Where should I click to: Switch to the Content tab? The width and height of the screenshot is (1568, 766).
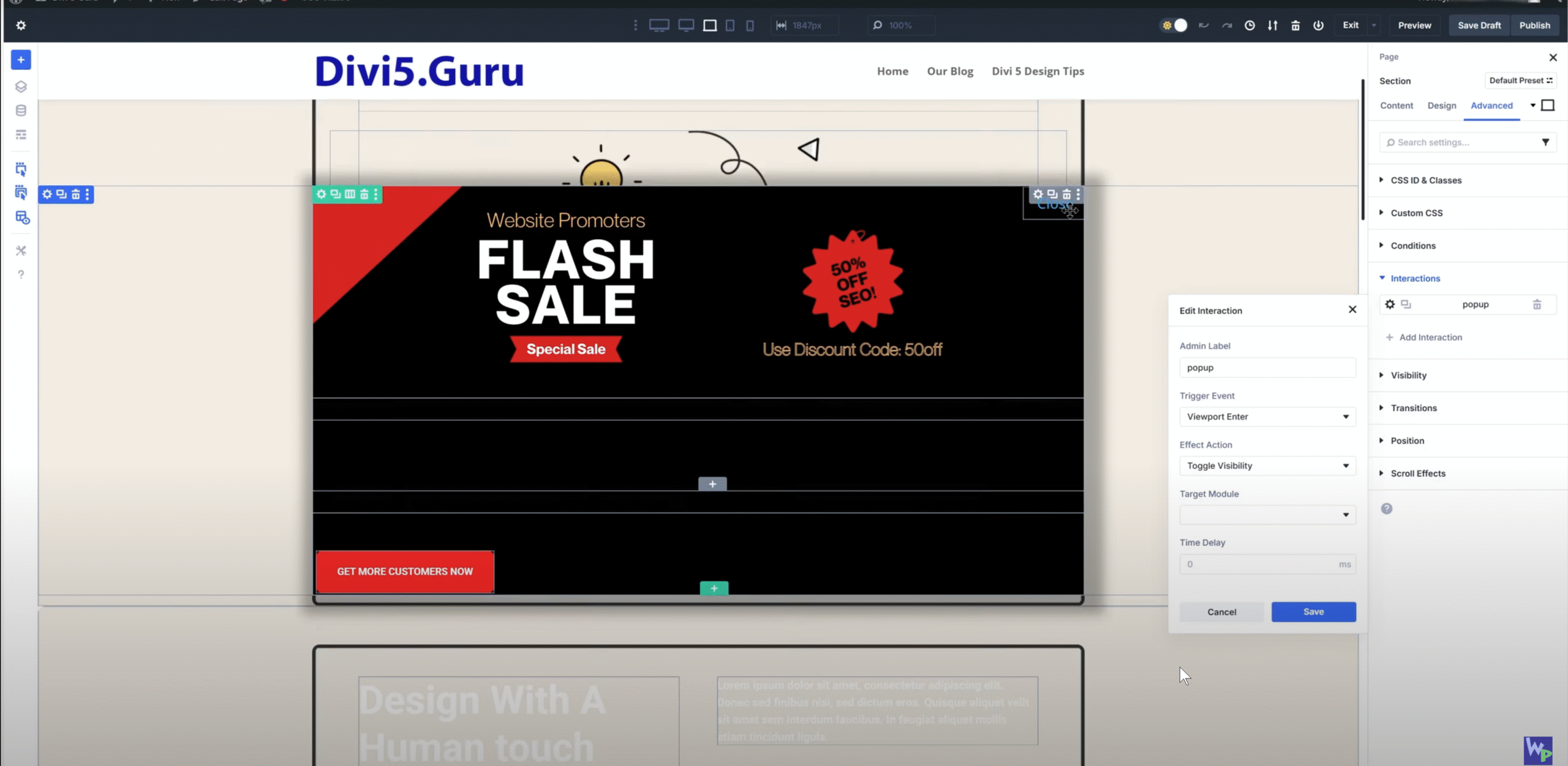click(1396, 105)
